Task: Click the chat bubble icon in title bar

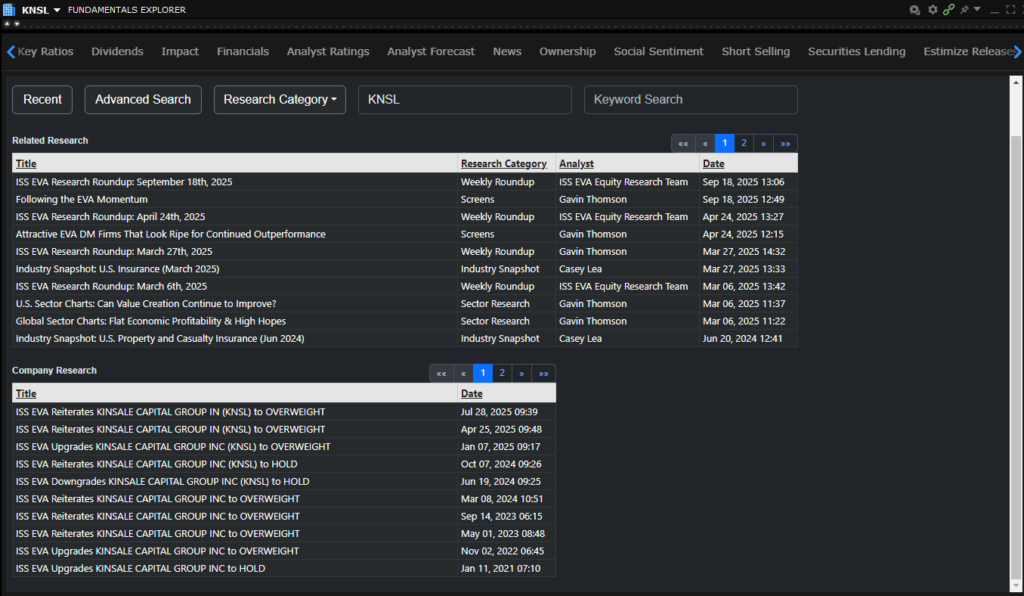Action: [914, 9]
